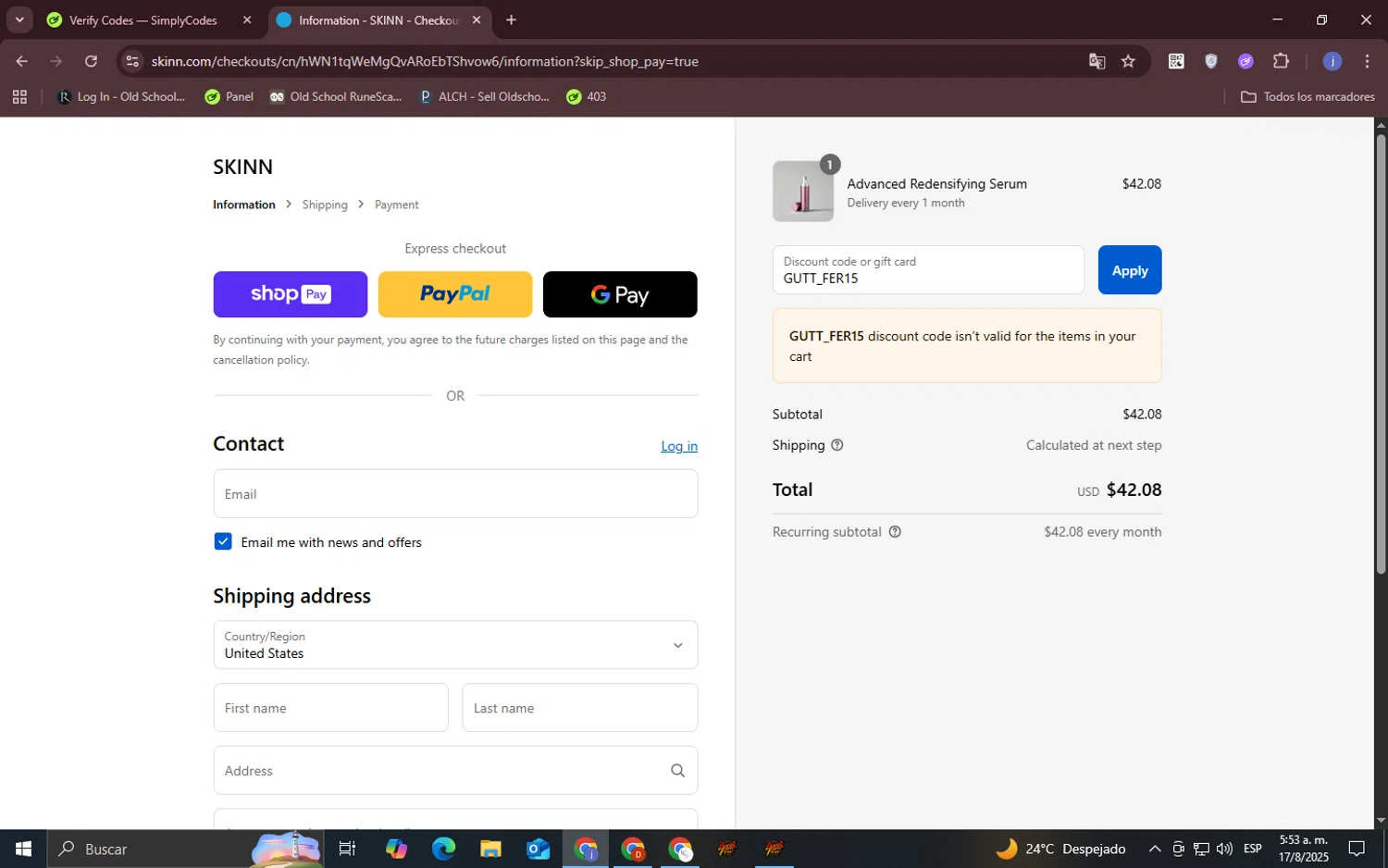Viewport: 1388px width, 868px height.
Task: Open the Copilot taskbar icon
Action: click(x=396, y=849)
